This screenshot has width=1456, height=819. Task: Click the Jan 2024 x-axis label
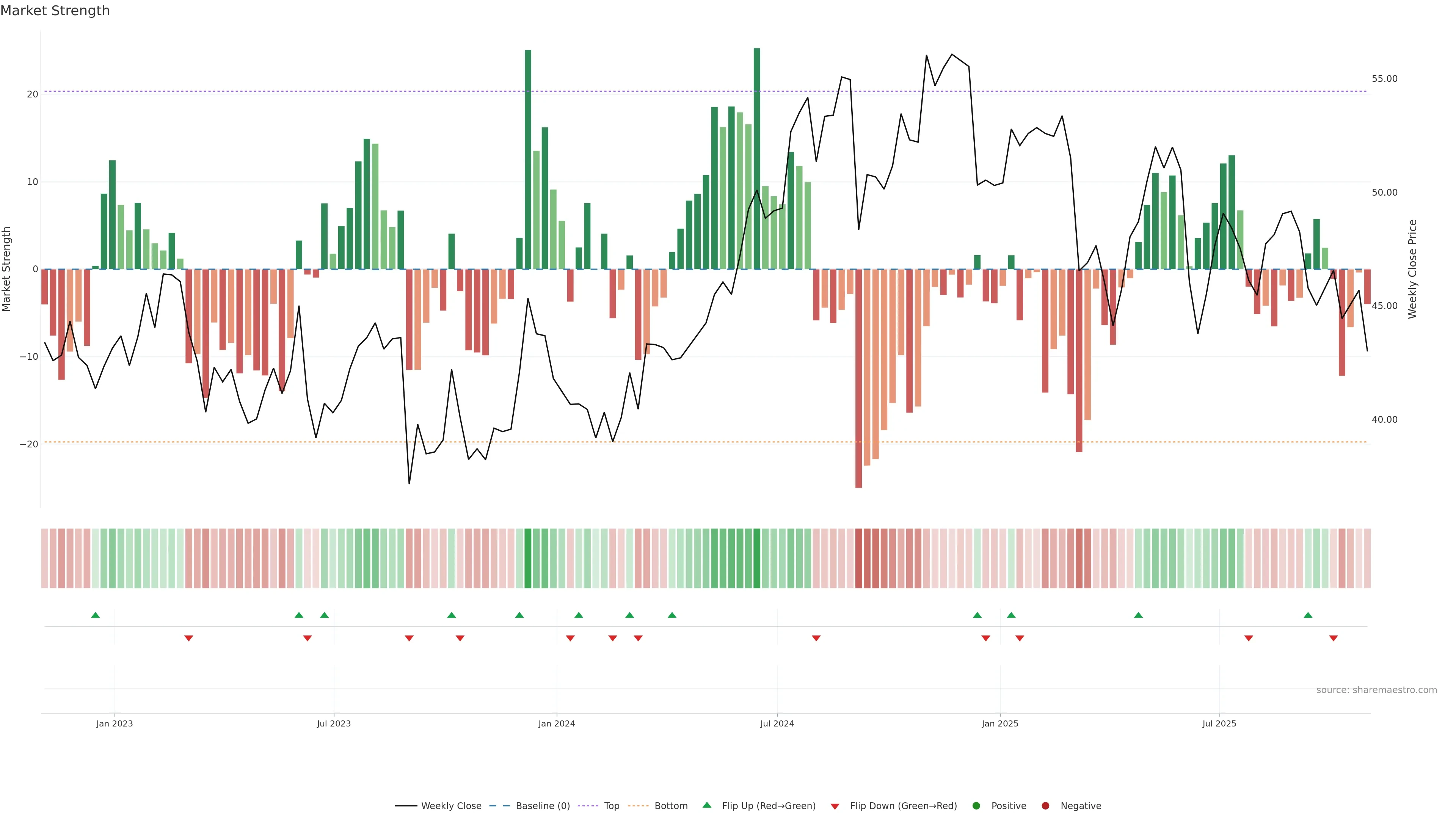click(x=556, y=723)
